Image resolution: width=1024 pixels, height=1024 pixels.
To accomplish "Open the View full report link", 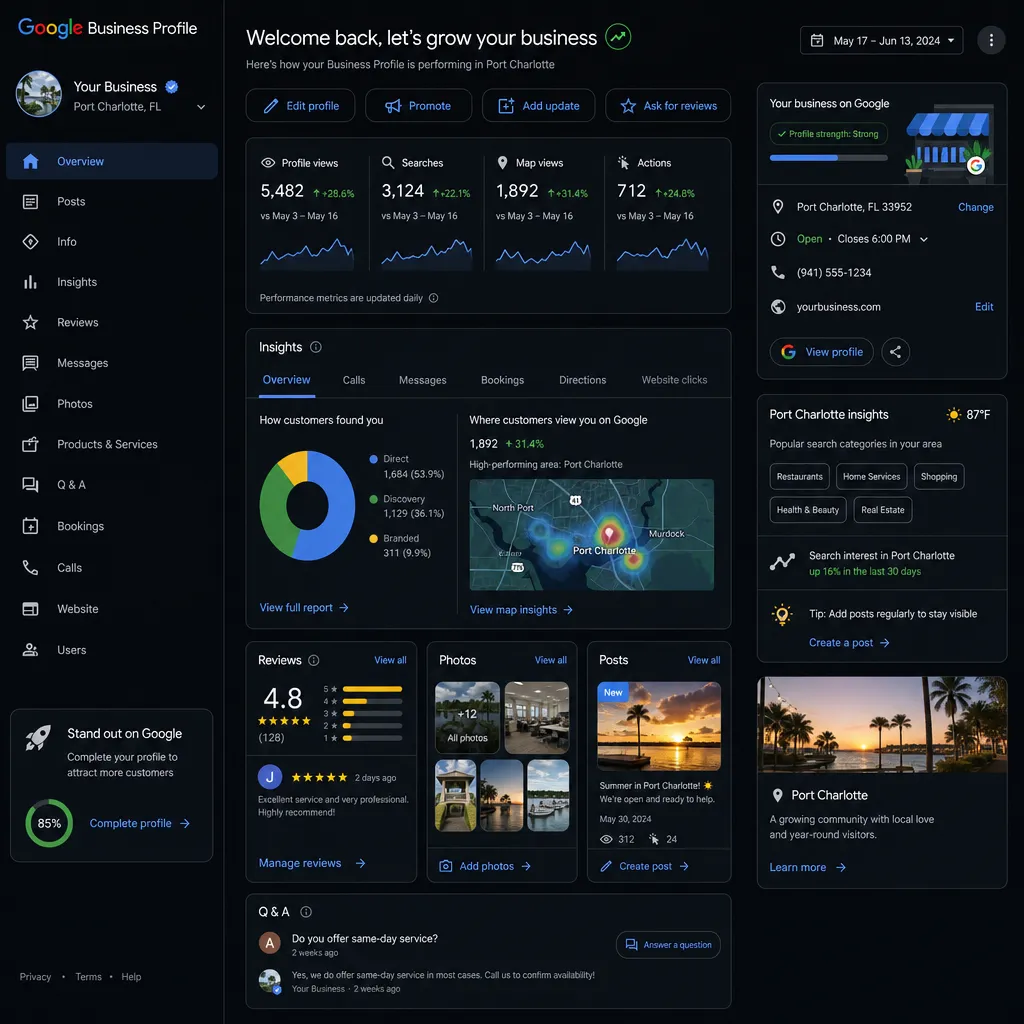I will (x=304, y=608).
